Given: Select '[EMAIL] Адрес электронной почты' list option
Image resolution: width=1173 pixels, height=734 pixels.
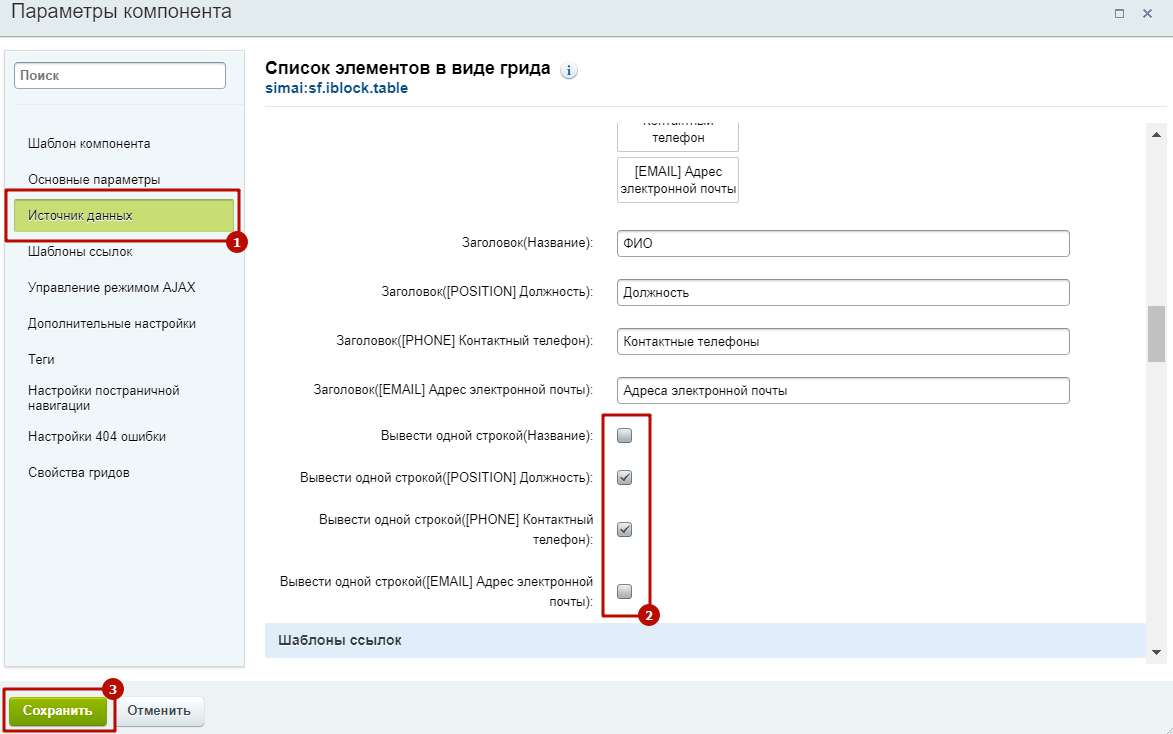Looking at the screenshot, I should [677, 180].
